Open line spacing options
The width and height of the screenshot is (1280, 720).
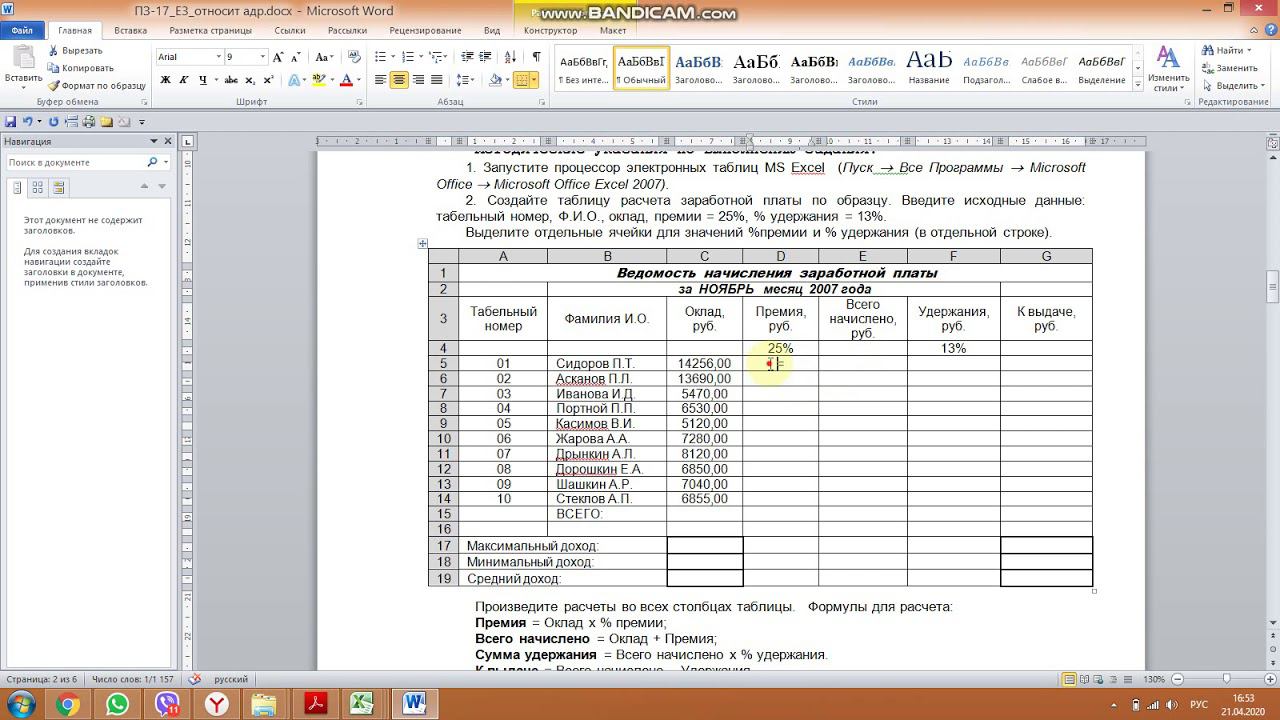point(465,80)
